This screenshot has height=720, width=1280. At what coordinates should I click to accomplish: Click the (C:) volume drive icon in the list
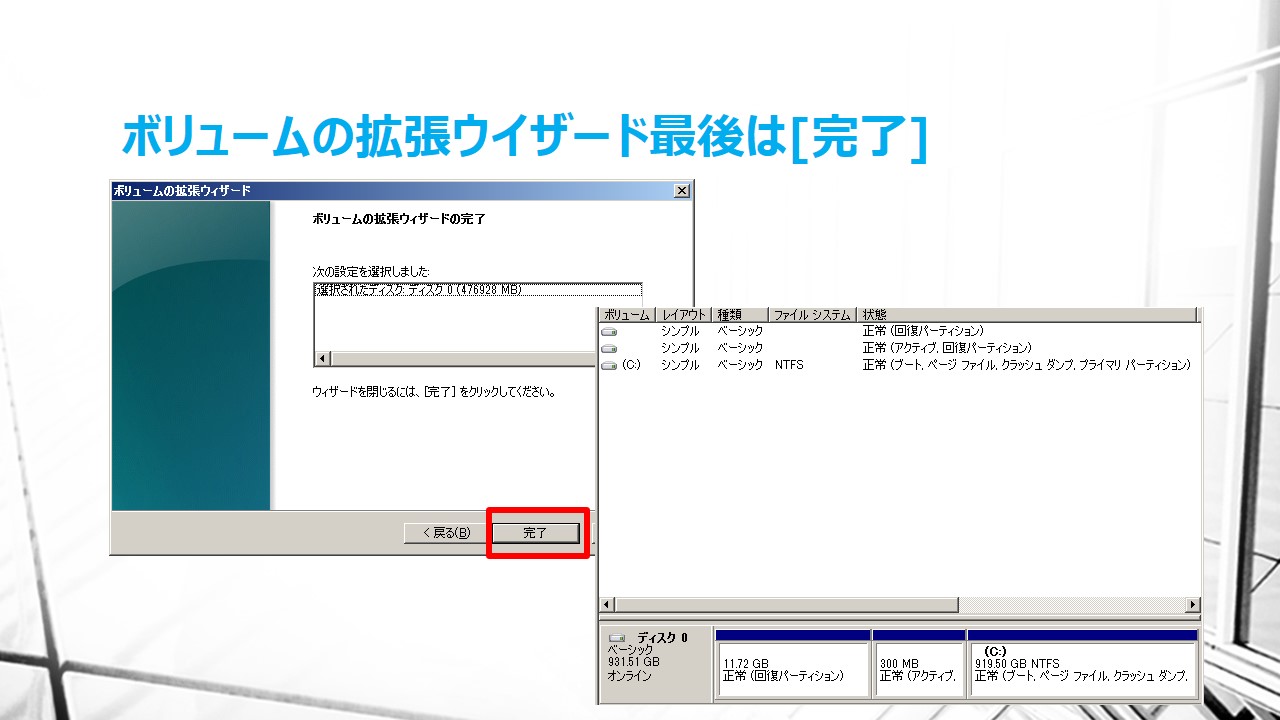(609, 366)
